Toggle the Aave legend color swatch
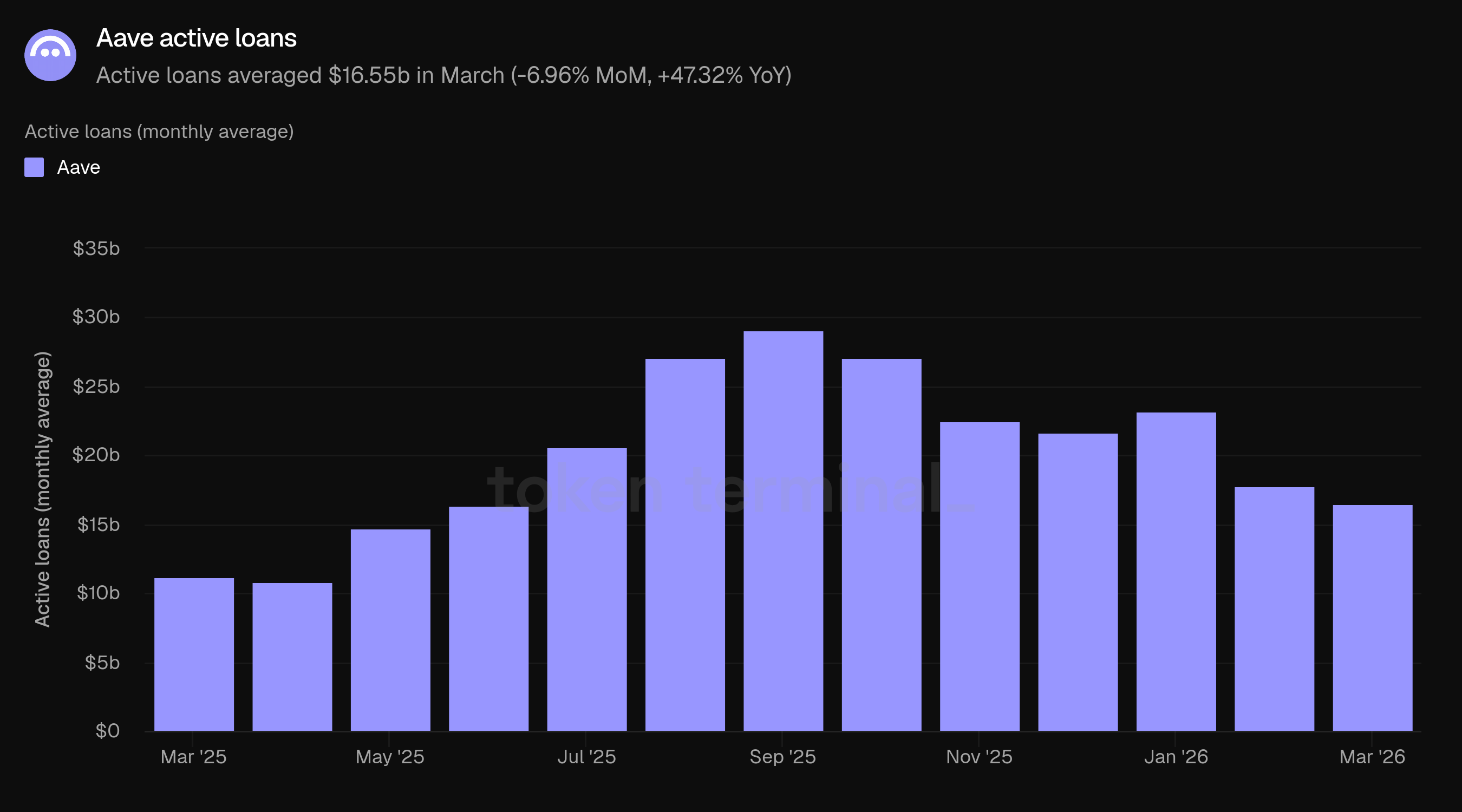Image resolution: width=1462 pixels, height=812 pixels. coord(34,167)
